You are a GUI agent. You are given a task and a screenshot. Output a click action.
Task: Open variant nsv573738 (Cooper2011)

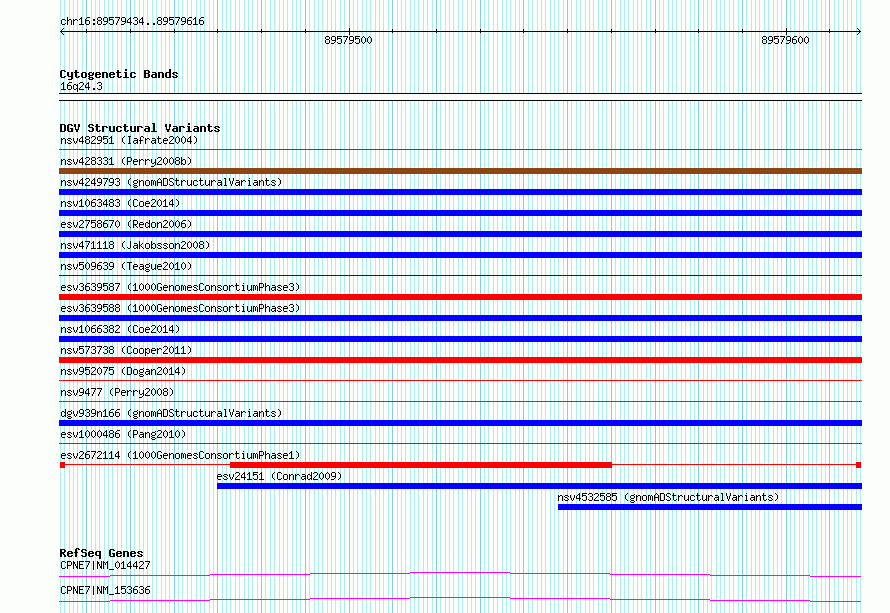tap(126, 350)
